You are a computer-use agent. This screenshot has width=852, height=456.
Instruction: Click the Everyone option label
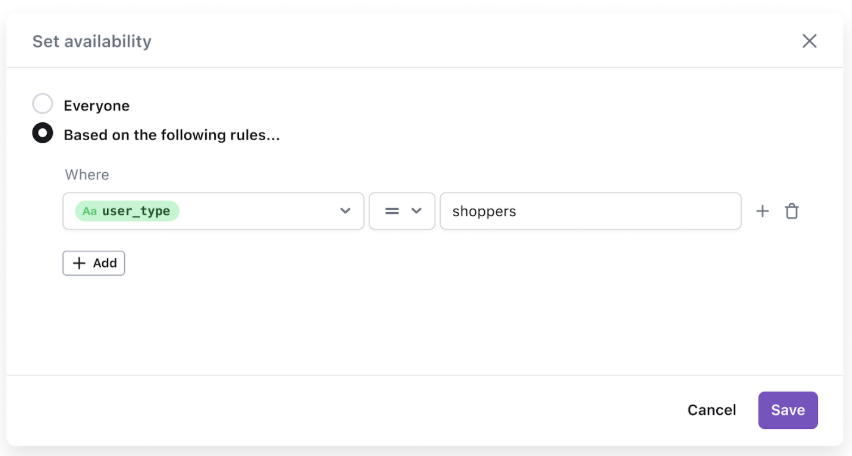pos(96,105)
